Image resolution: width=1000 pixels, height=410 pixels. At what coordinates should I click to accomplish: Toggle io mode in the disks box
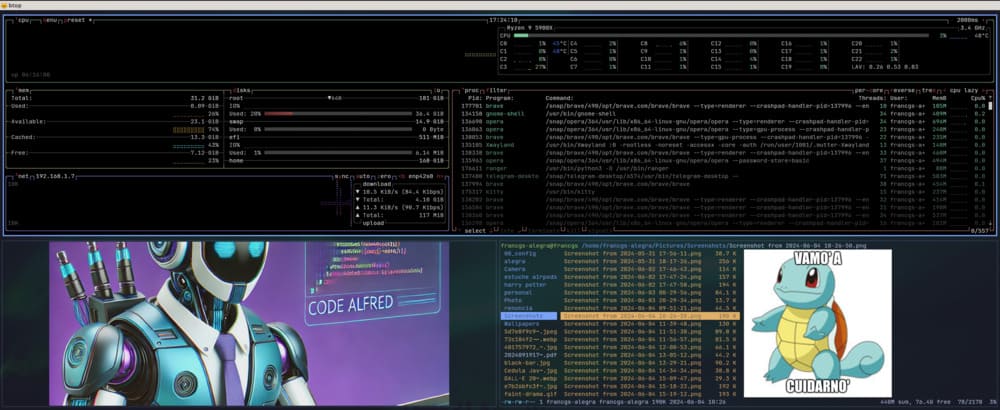438,90
